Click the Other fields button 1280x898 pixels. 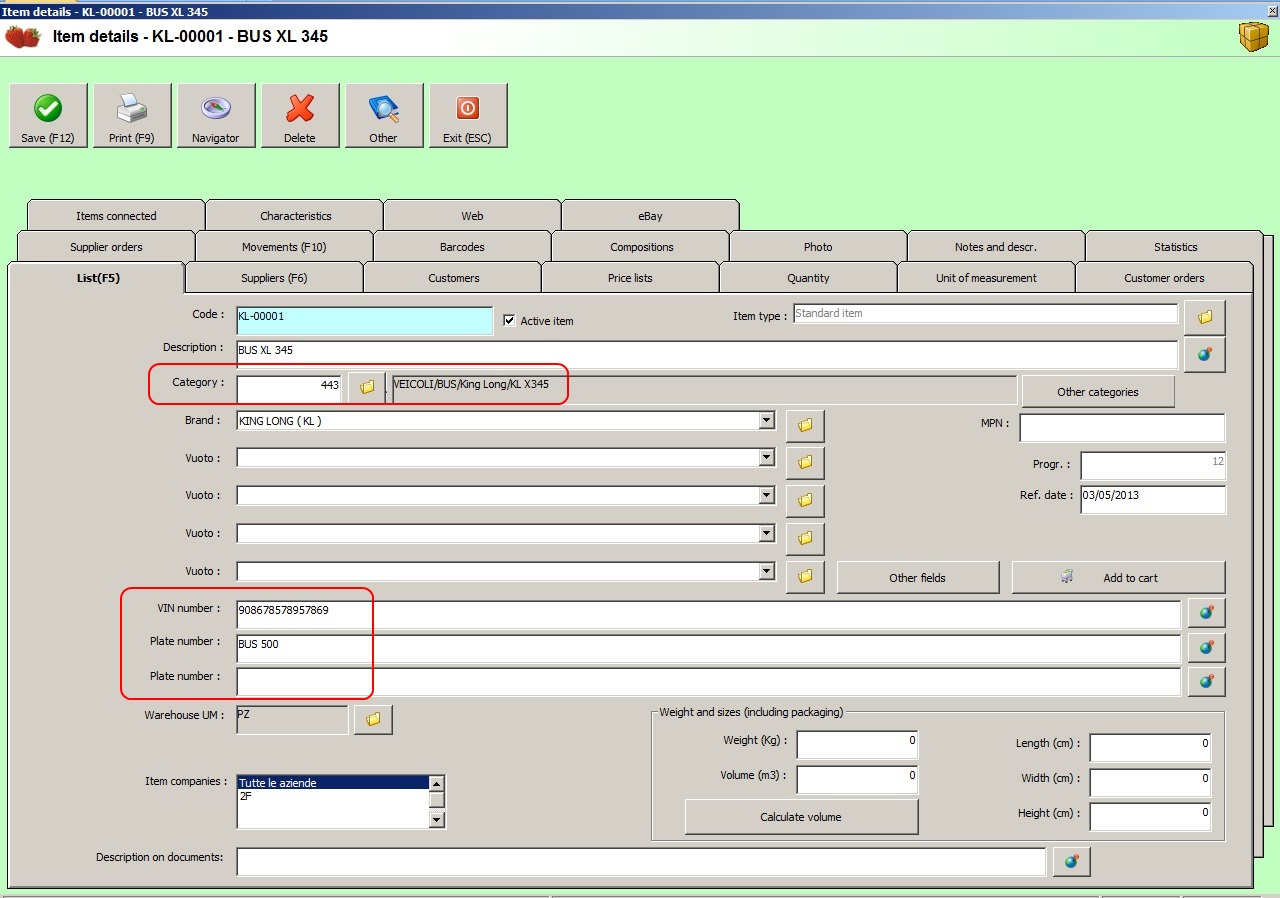918,577
